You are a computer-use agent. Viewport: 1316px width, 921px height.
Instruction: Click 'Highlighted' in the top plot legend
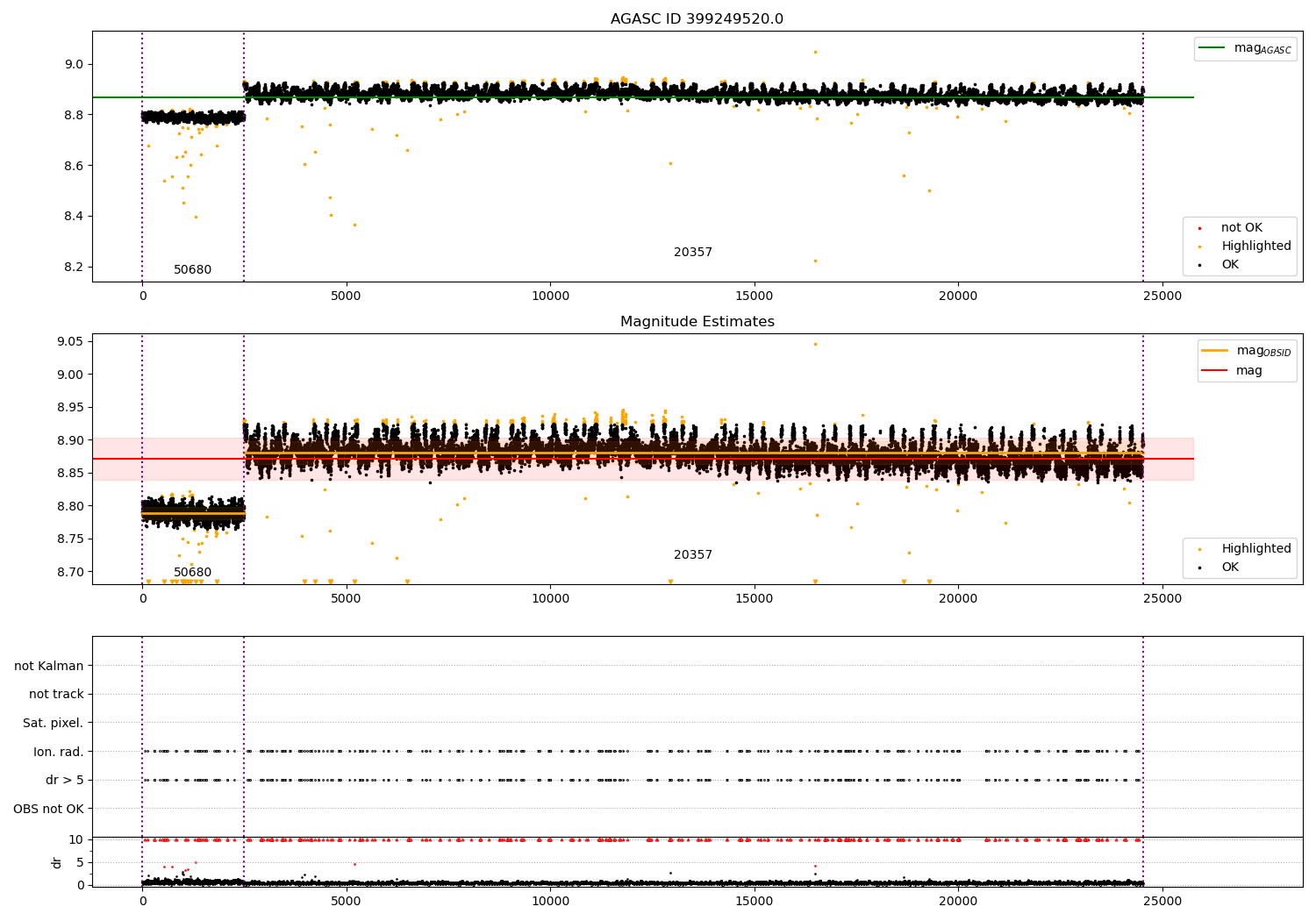pyautogui.click(x=1256, y=246)
